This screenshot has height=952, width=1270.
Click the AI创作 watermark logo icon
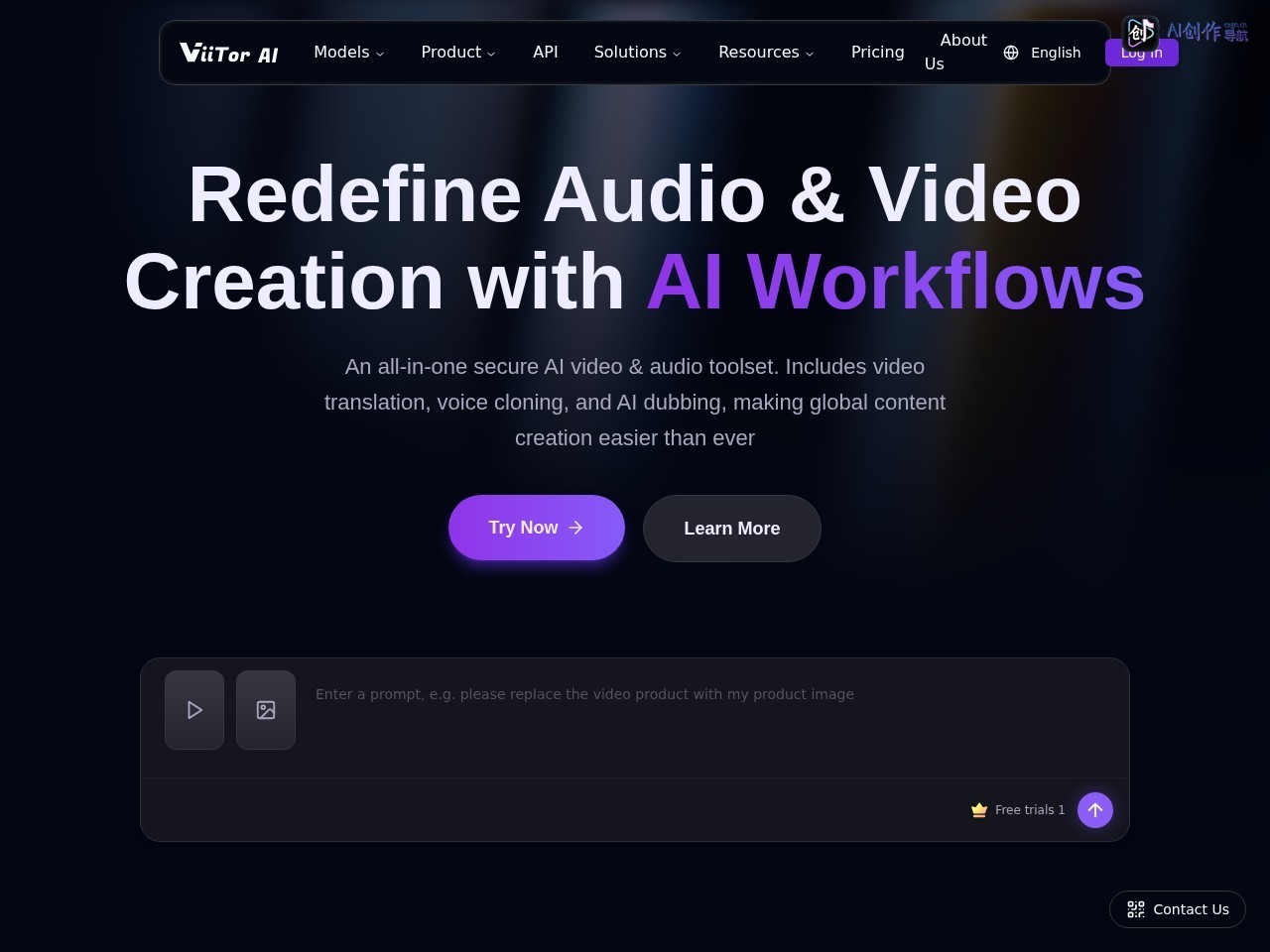point(1140,33)
